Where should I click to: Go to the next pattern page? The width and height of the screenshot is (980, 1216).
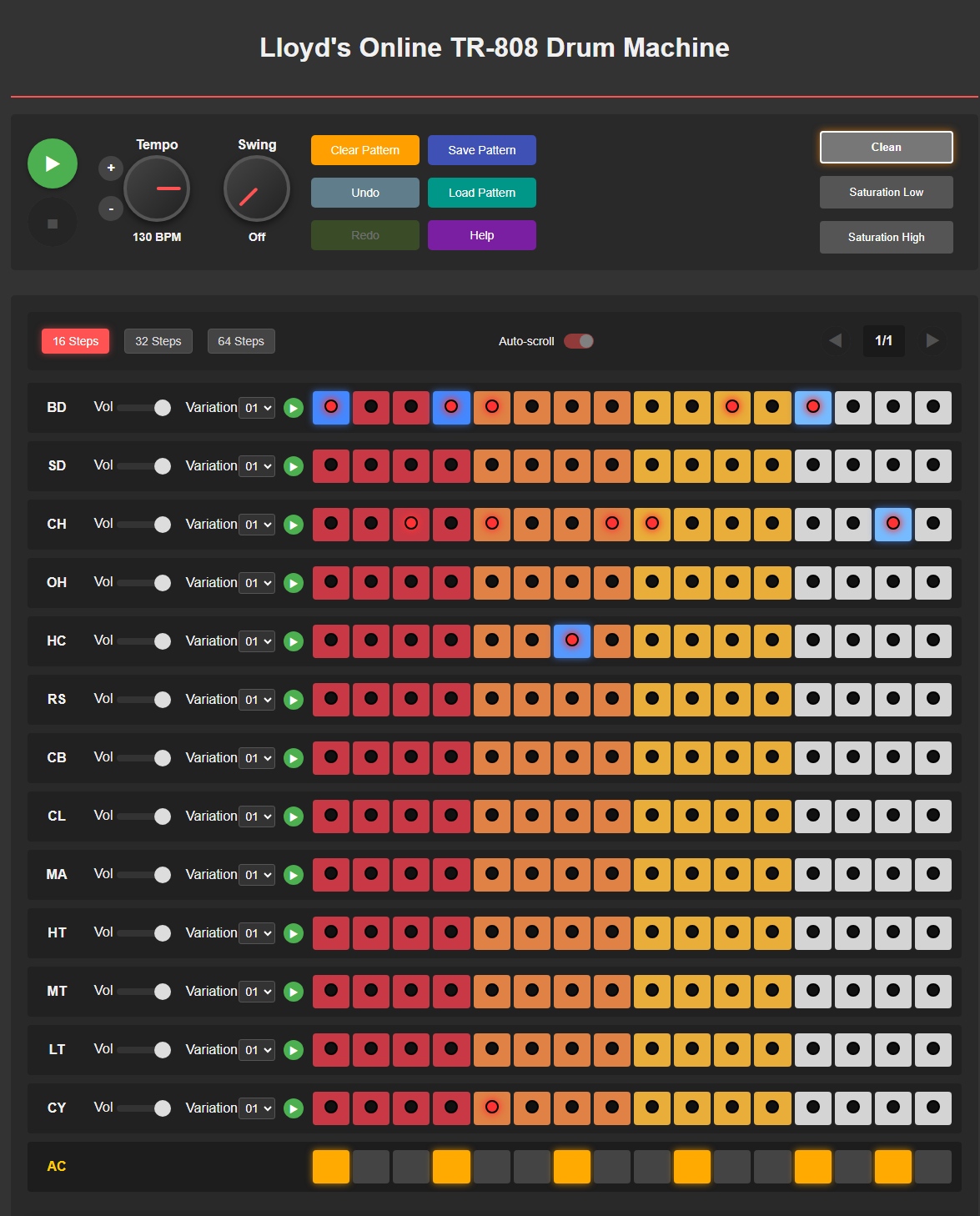coord(932,340)
